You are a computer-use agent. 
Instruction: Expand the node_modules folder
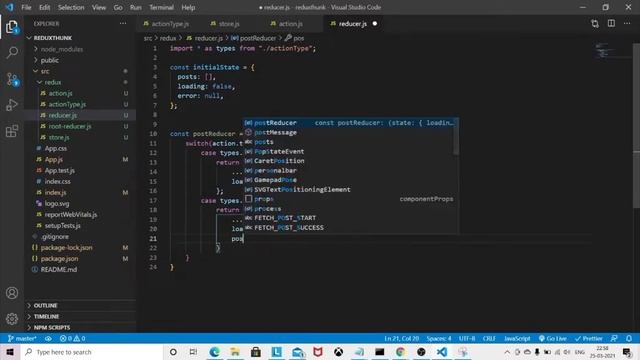click(62, 49)
